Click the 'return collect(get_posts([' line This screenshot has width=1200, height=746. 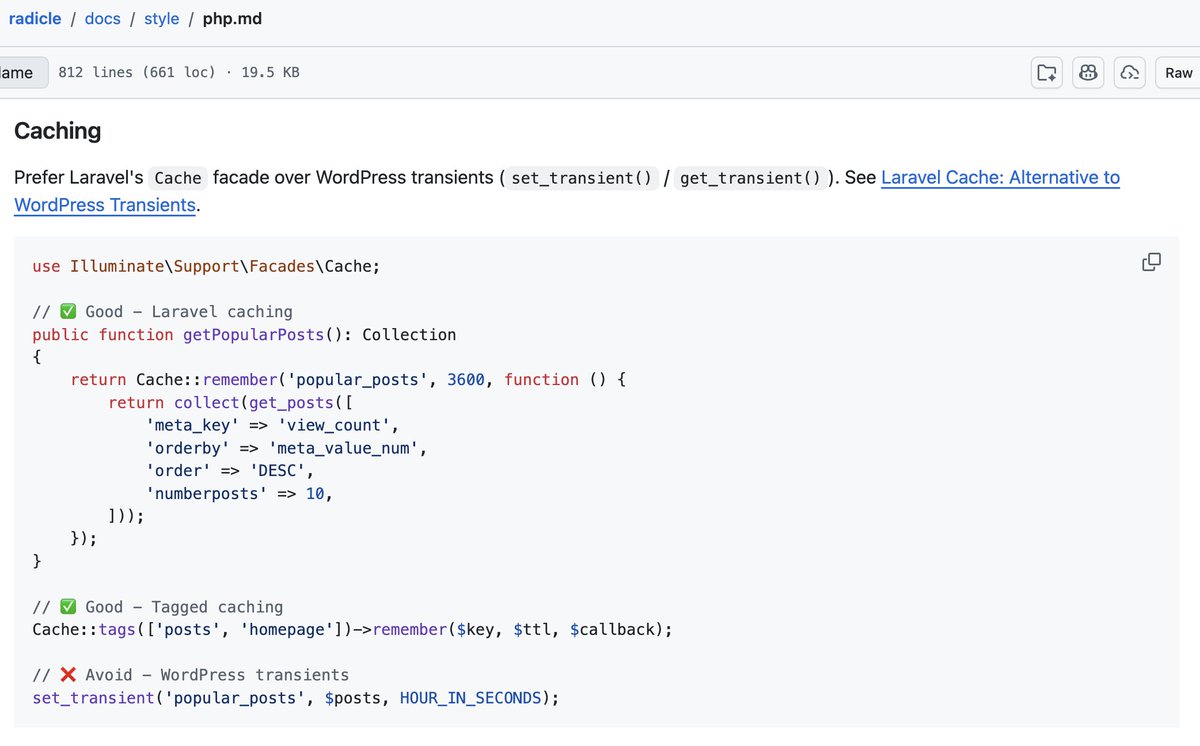(231, 403)
